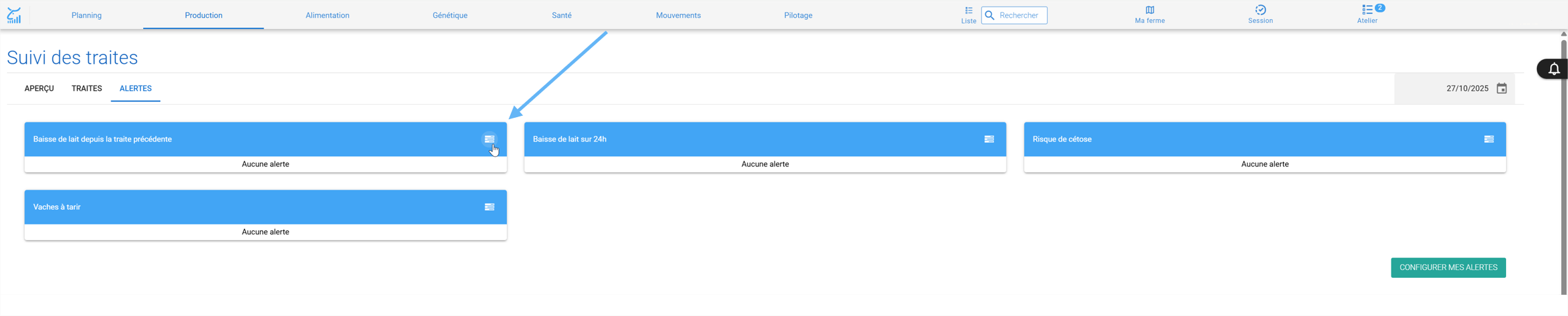Click Baisse de lait depuis la traite précédente title
Image resolution: width=1568 pixels, height=316 pixels.
coord(102,139)
